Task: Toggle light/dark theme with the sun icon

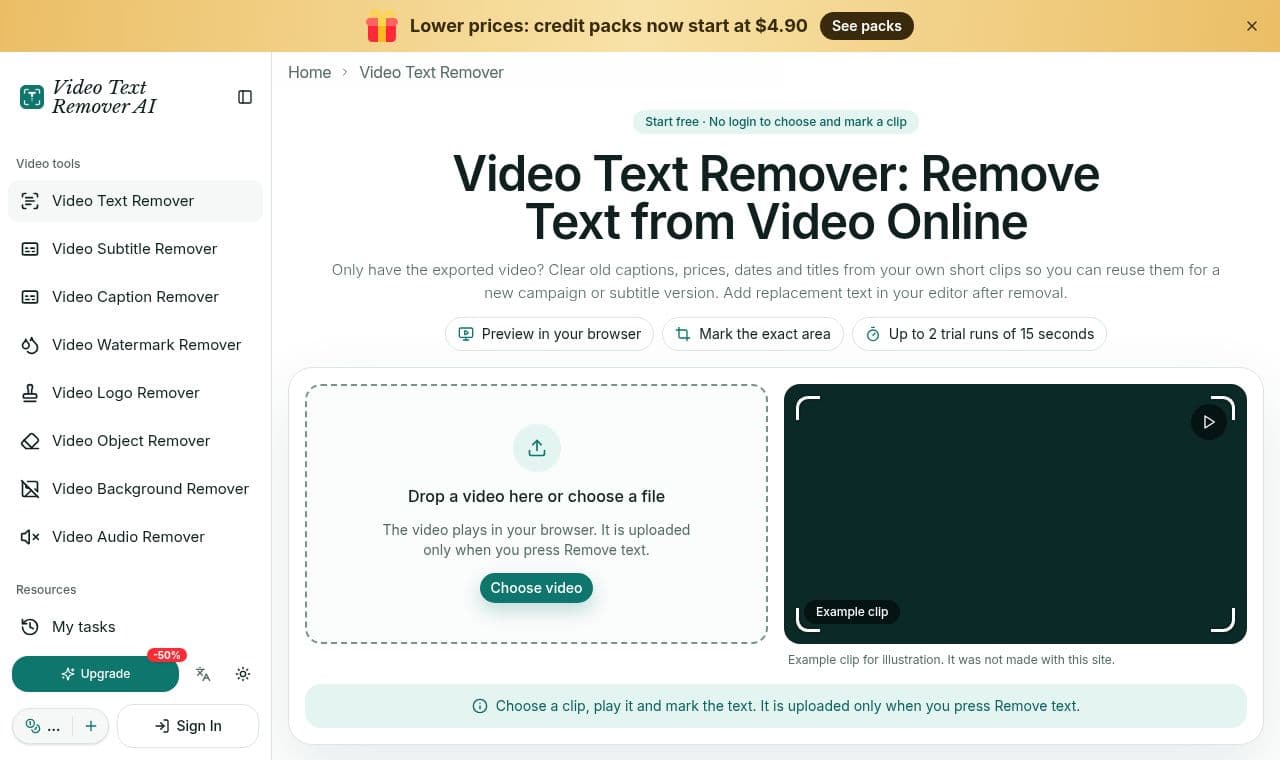Action: coord(243,674)
